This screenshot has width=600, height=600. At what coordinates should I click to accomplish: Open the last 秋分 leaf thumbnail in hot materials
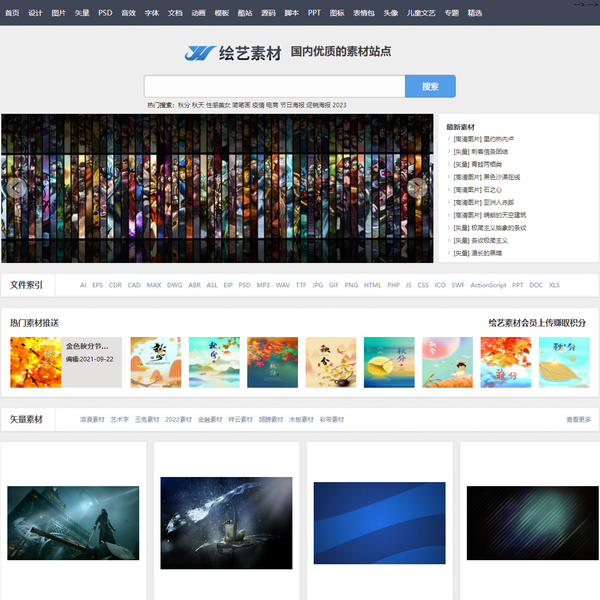[564, 362]
